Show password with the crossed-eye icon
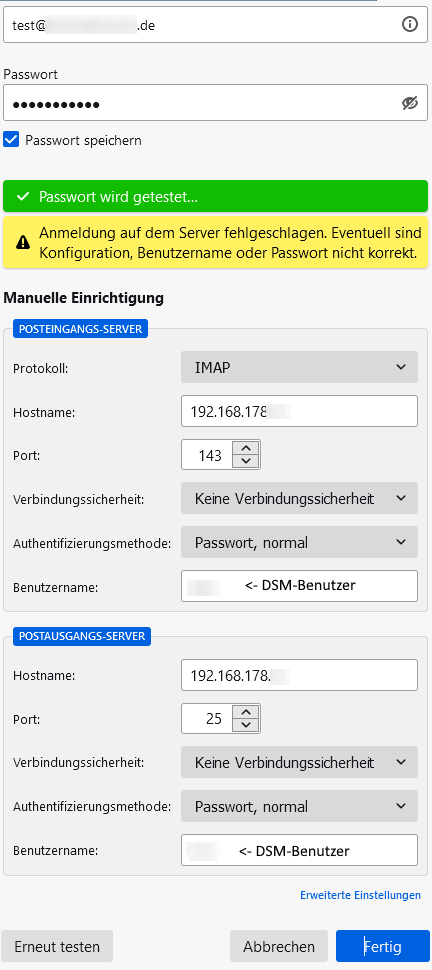The width and height of the screenshot is (432, 970). coord(410,103)
